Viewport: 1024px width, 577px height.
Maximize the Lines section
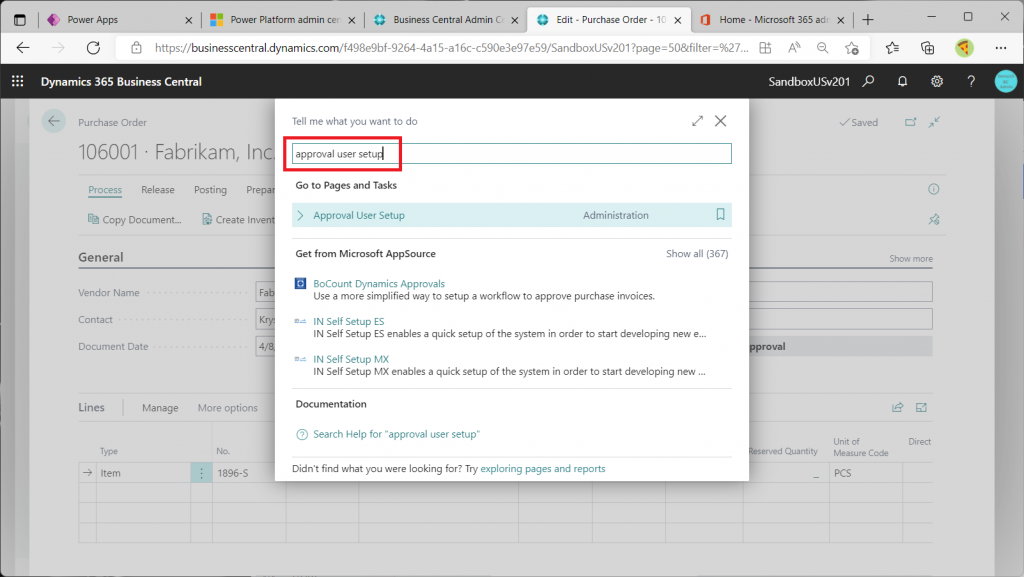(x=921, y=407)
